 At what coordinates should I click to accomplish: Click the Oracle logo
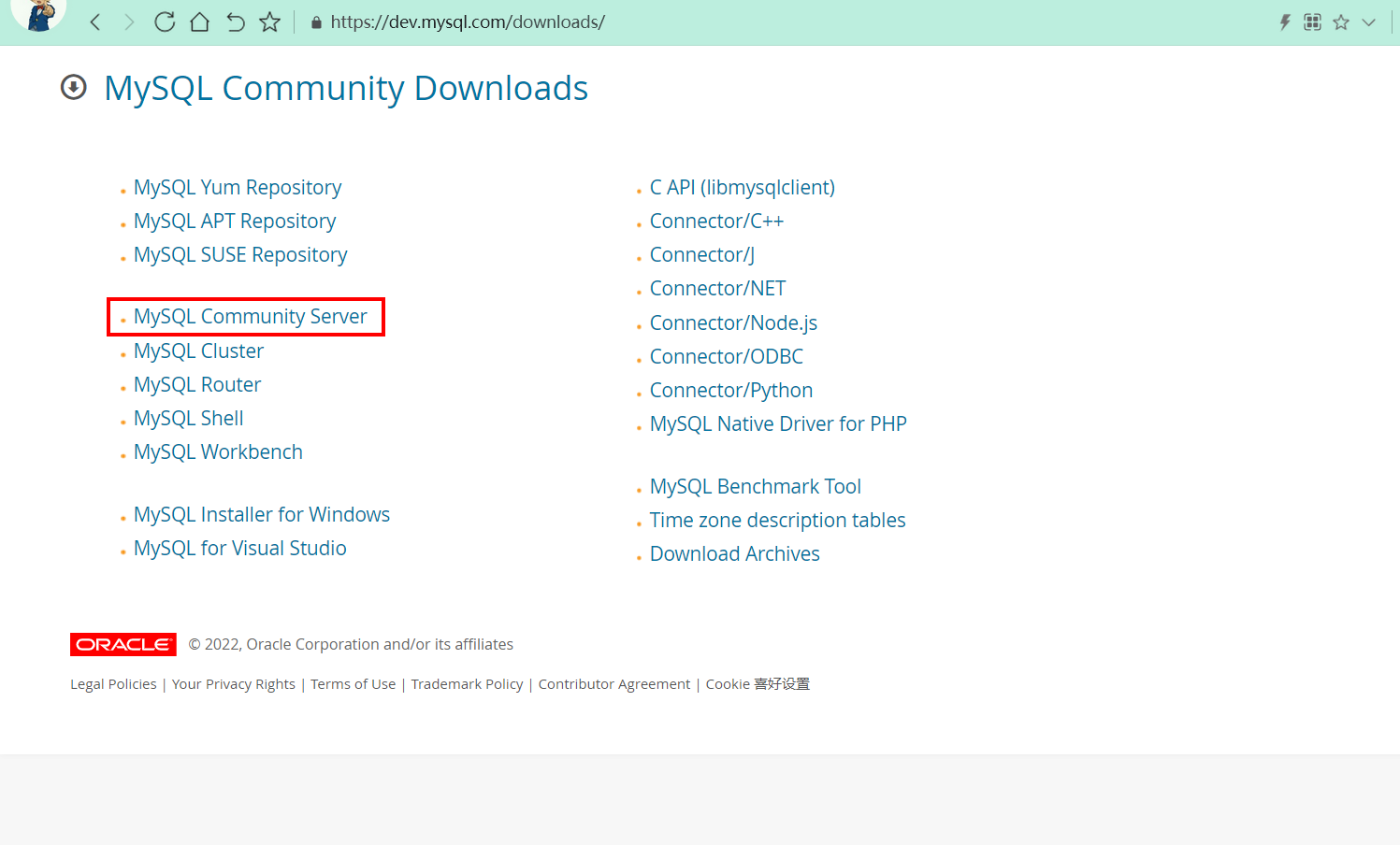click(x=123, y=644)
